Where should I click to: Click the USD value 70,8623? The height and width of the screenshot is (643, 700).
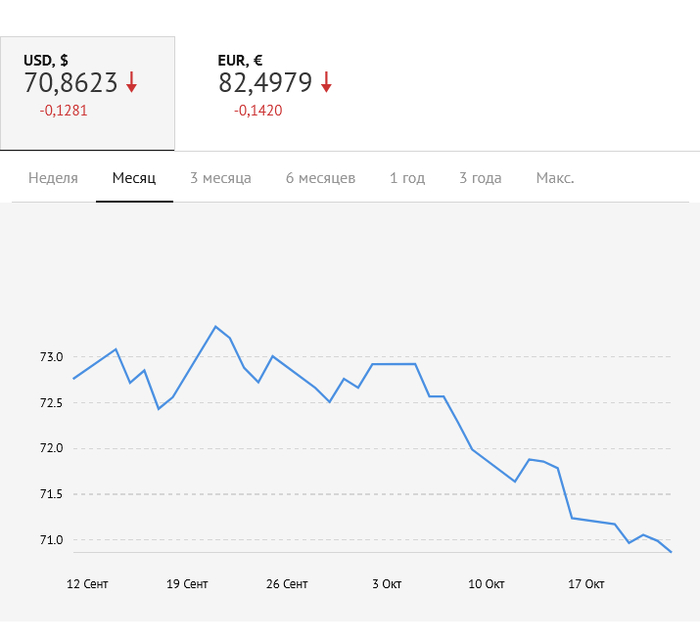[x=71, y=83]
